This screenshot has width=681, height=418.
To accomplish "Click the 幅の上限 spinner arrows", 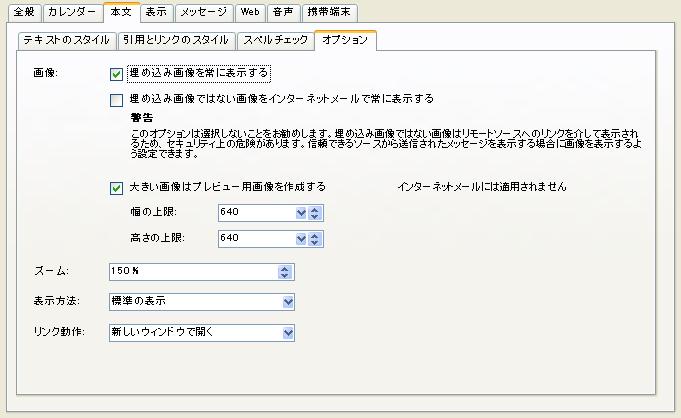I will tap(315, 213).
